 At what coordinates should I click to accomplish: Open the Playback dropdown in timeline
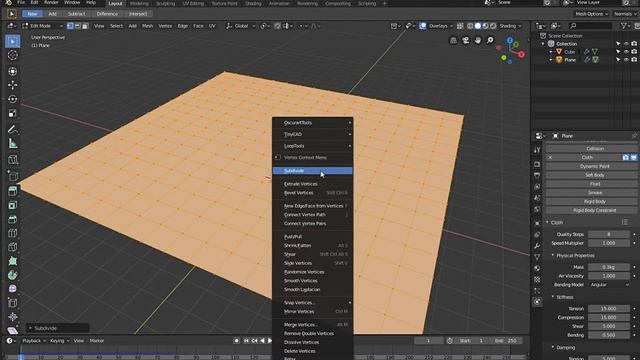[x=33, y=340]
